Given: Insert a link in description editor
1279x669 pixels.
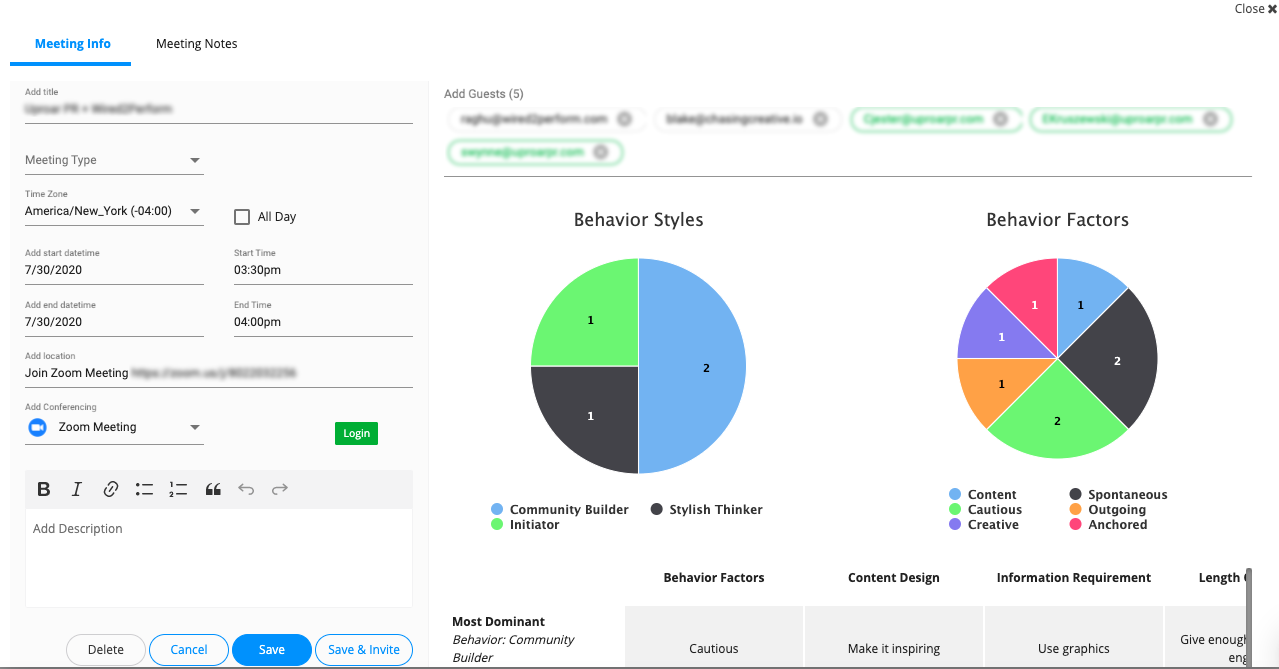Looking at the screenshot, I should [111, 489].
